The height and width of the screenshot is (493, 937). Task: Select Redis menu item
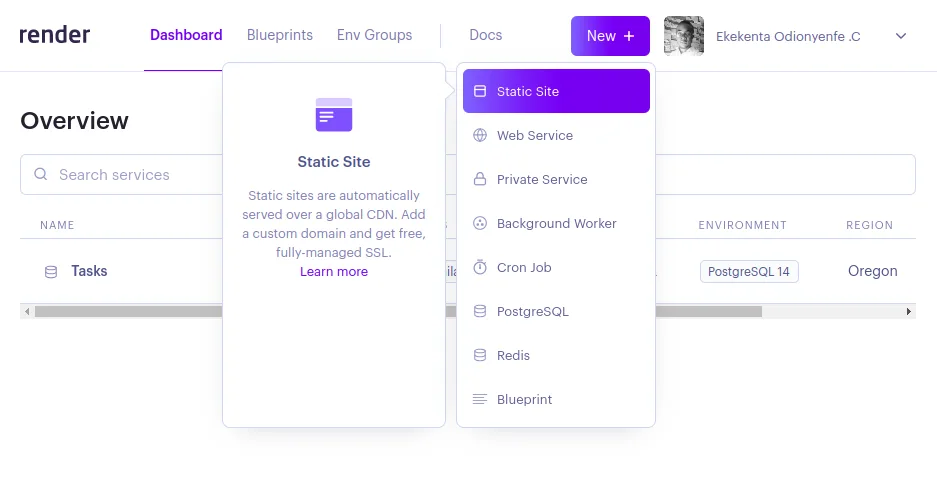pos(556,355)
